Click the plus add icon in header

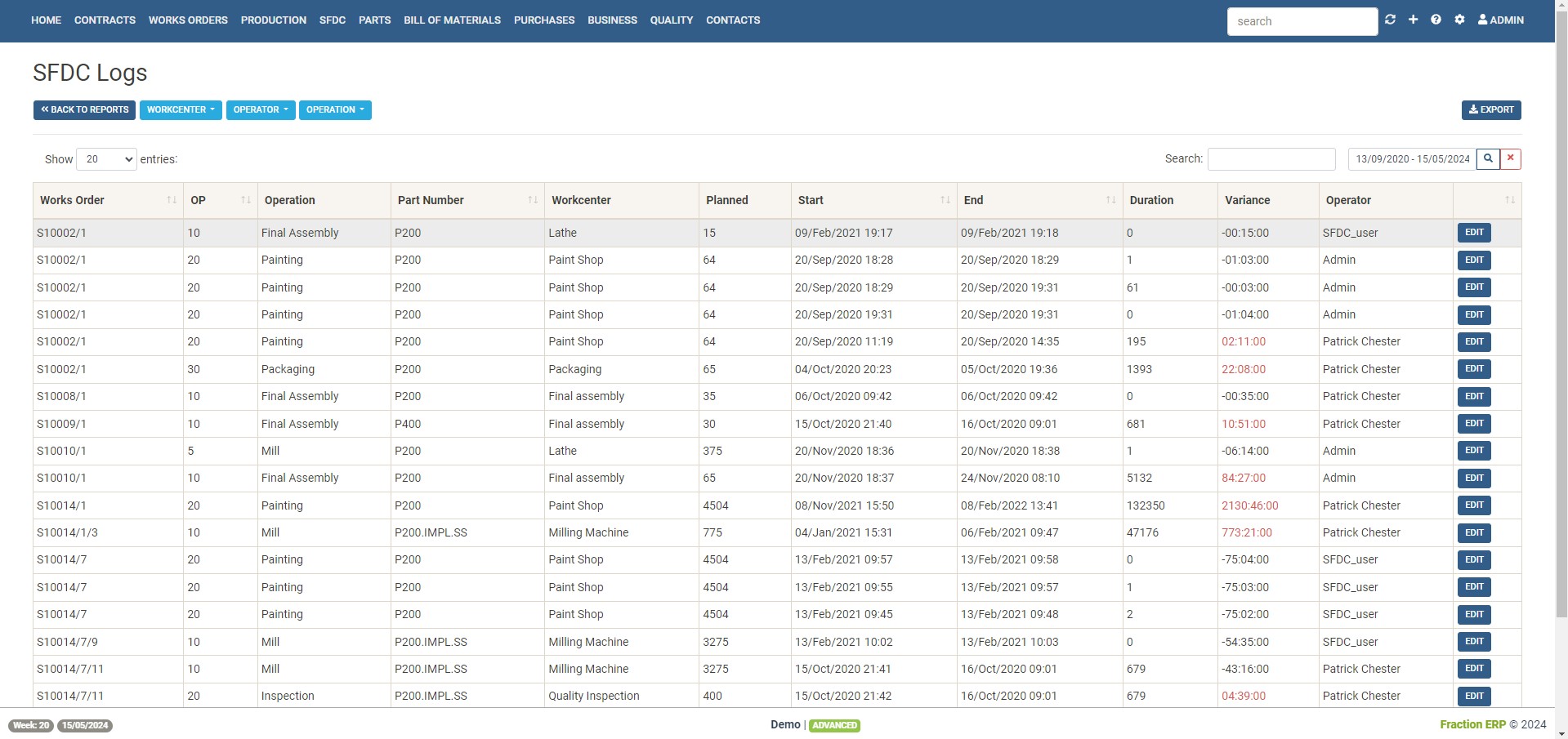coord(1413,20)
